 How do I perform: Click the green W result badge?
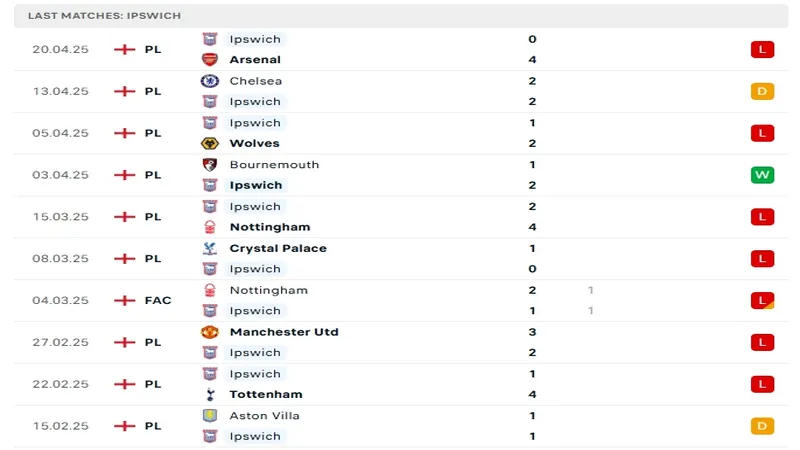pyautogui.click(x=762, y=175)
